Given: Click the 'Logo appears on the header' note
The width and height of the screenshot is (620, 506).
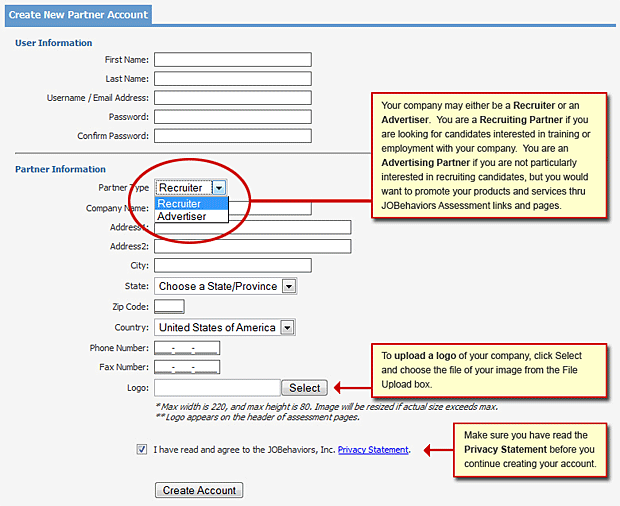Looking at the screenshot, I should [x=257, y=417].
